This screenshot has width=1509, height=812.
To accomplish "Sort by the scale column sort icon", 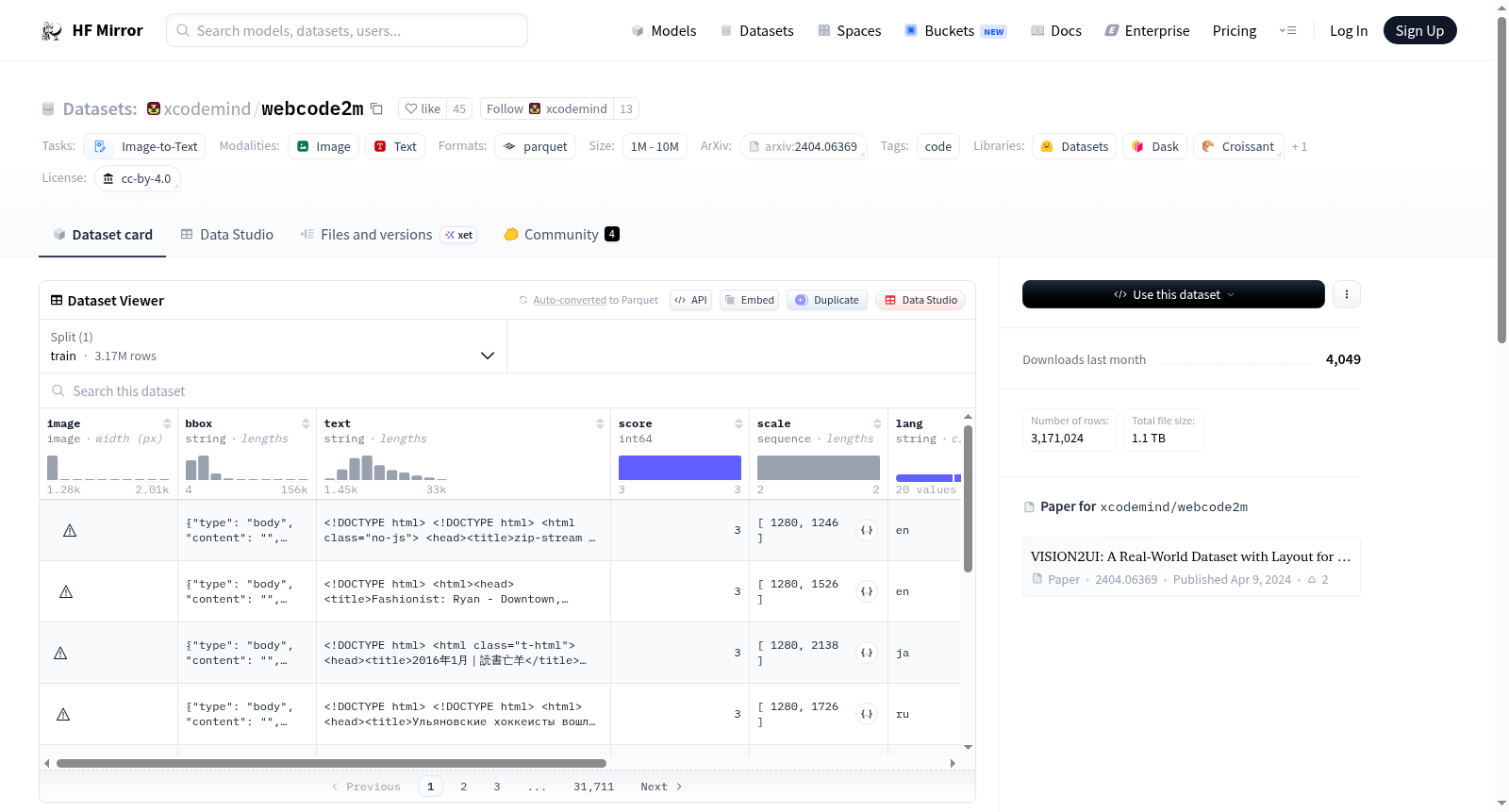I will pos(877,423).
